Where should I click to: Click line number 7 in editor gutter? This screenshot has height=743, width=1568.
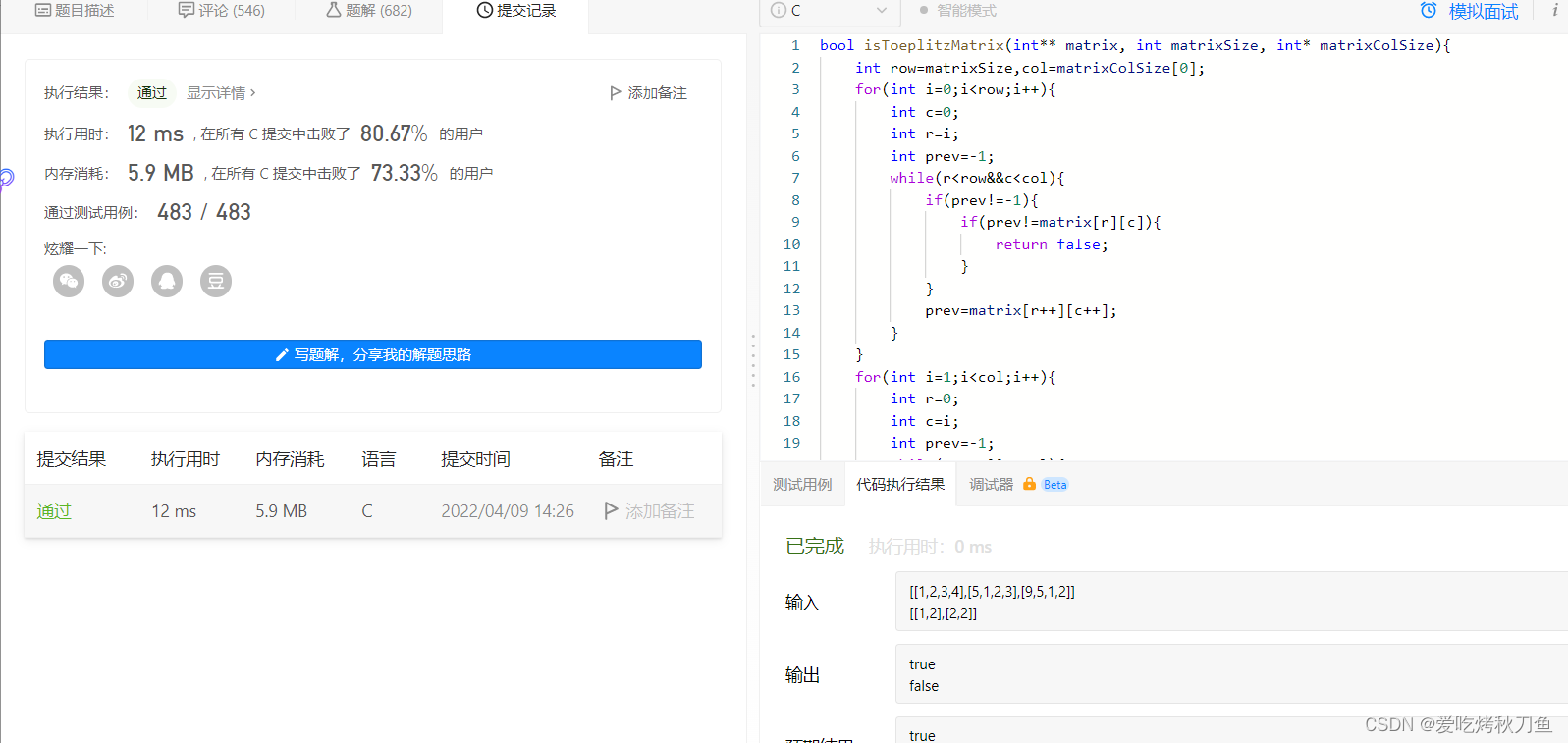click(x=795, y=178)
